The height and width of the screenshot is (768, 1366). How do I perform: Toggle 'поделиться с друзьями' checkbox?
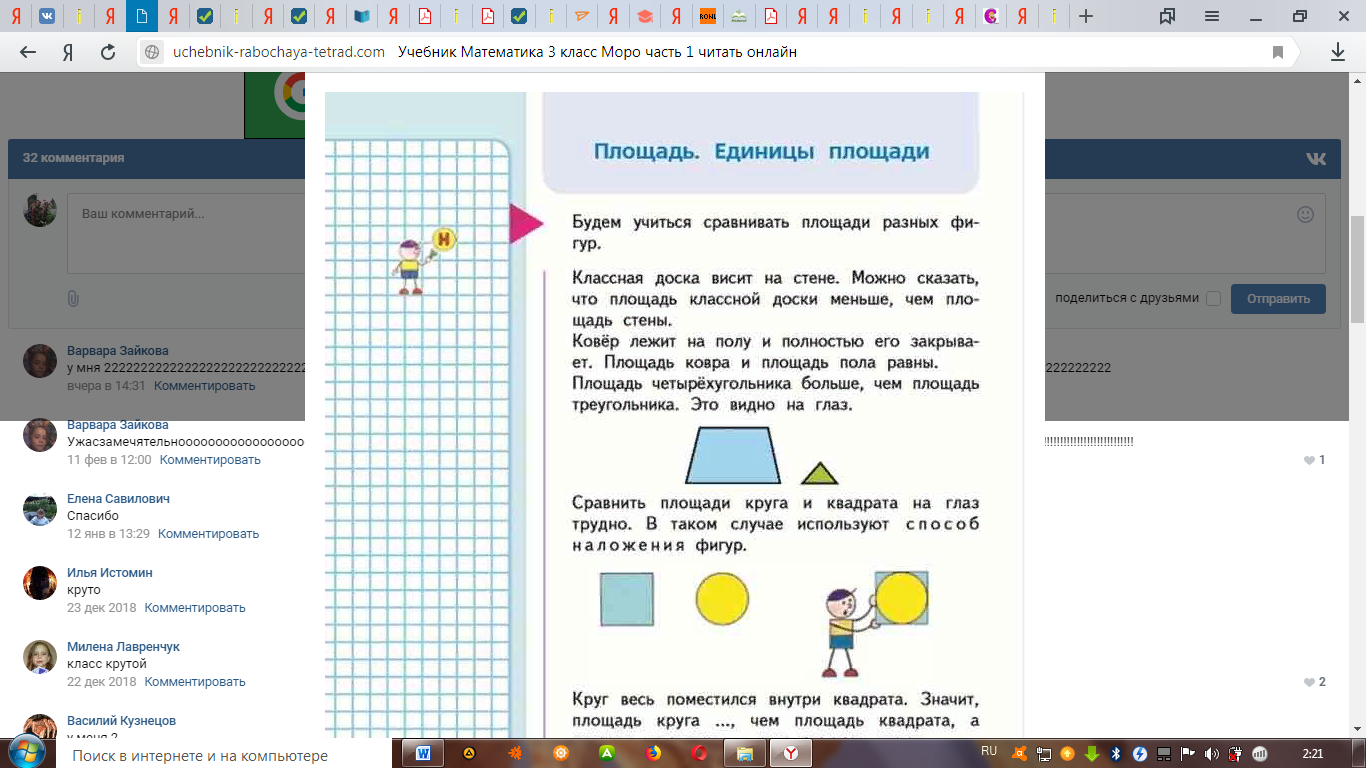pyautogui.click(x=1213, y=298)
